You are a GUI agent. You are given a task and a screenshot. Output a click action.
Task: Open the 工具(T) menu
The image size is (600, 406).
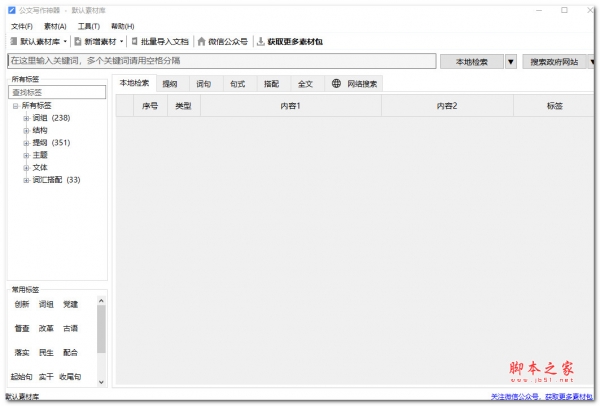(x=89, y=26)
